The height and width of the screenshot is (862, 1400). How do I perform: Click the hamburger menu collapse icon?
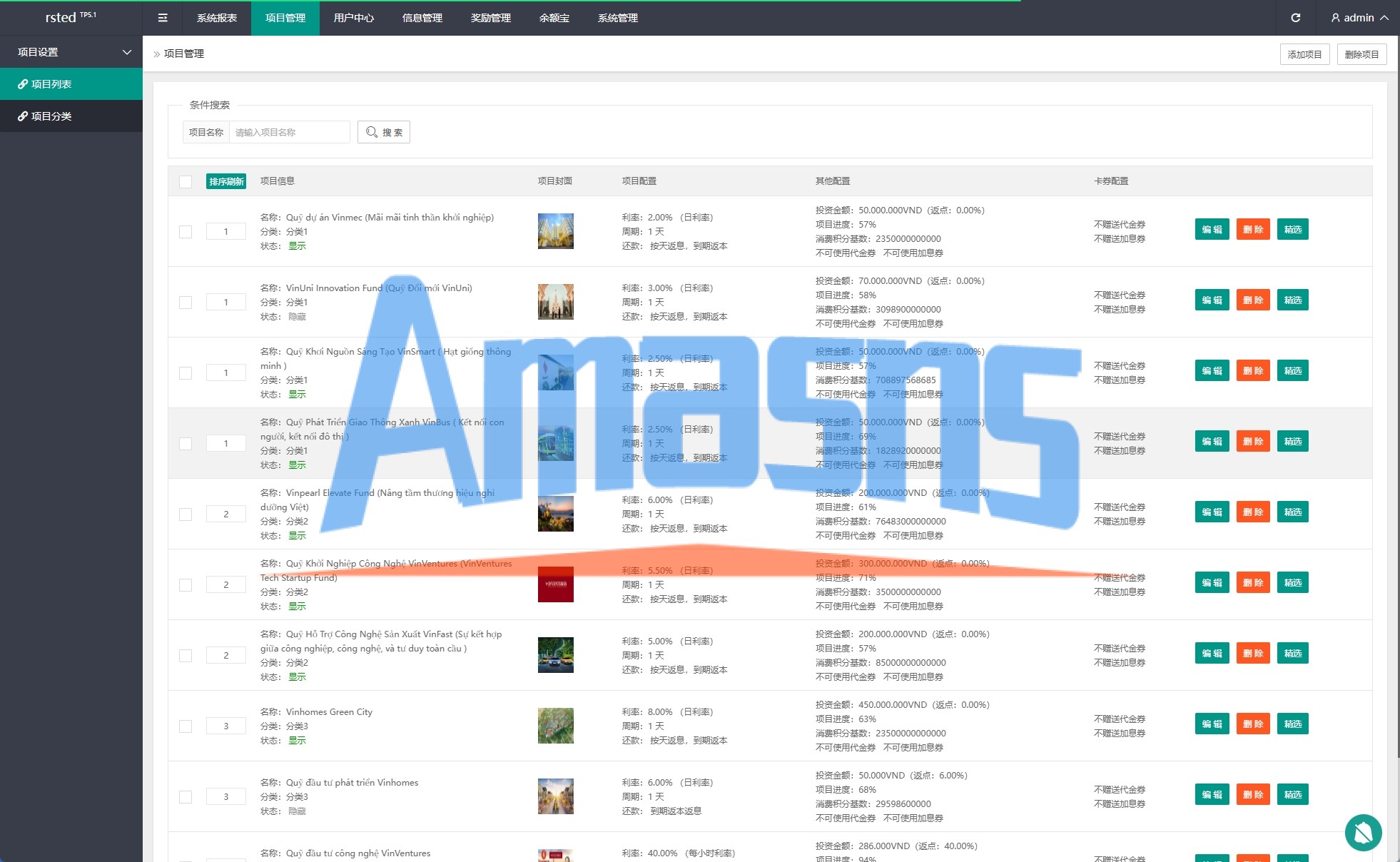tap(163, 18)
